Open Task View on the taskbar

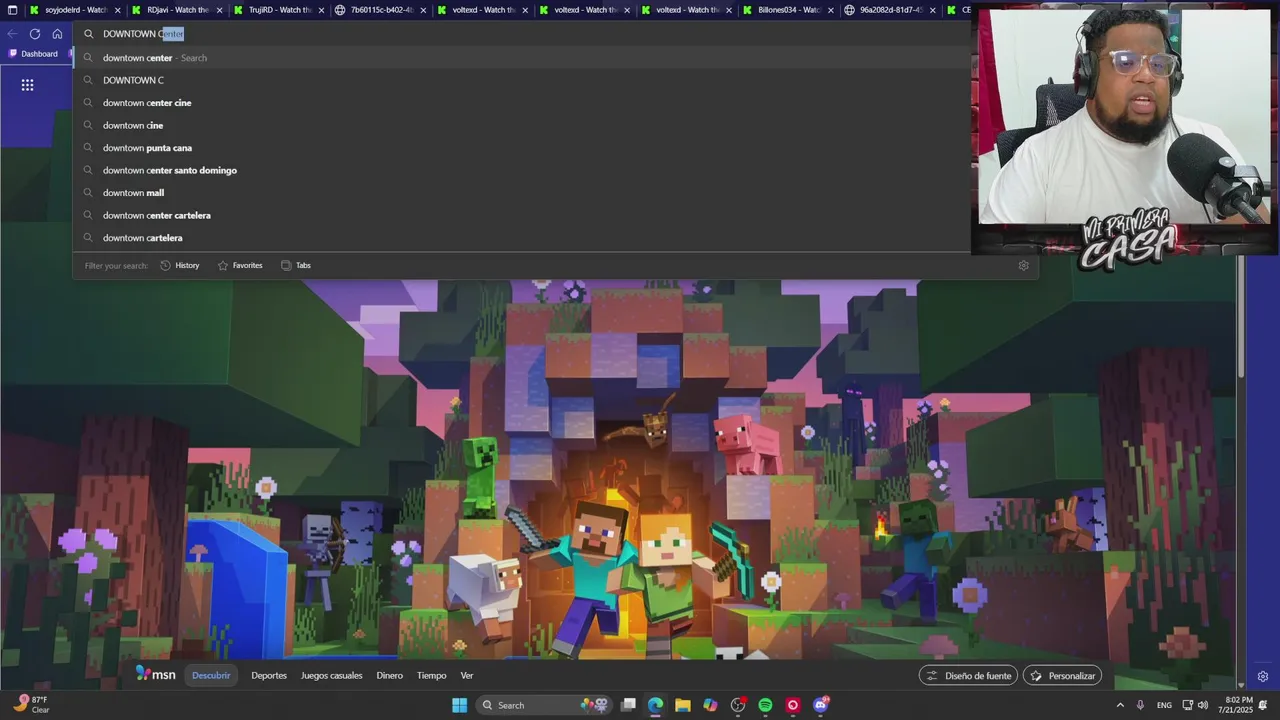[x=628, y=705]
